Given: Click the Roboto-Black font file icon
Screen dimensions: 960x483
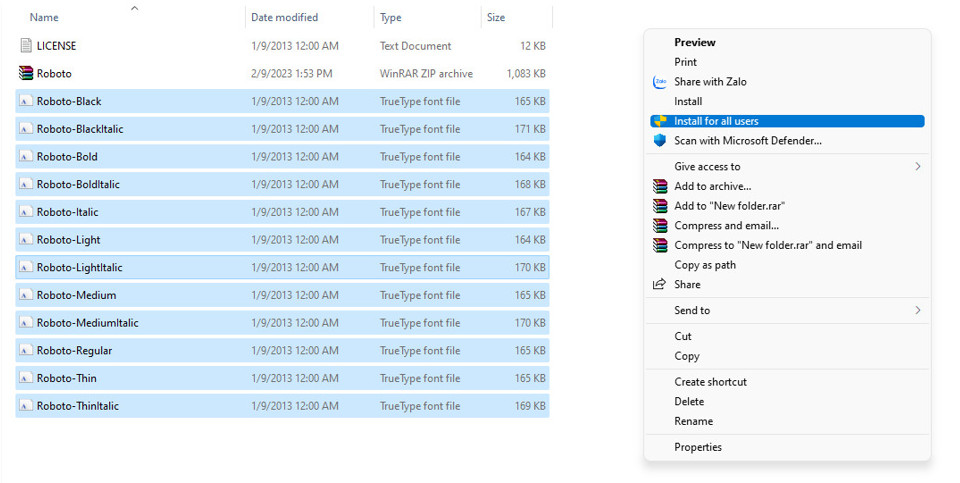Looking at the screenshot, I should coord(26,101).
